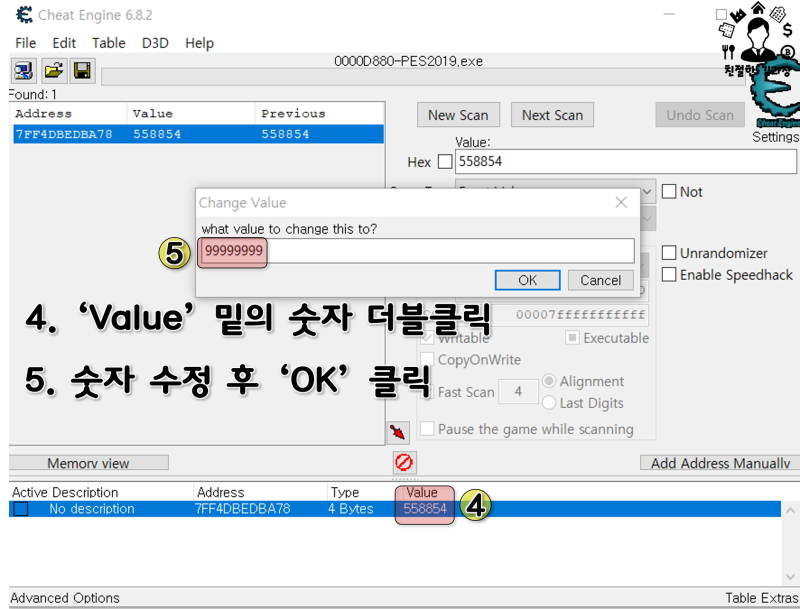The width and height of the screenshot is (800, 609).
Task: Toggle the Hex checkbox
Action: (445, 162)
